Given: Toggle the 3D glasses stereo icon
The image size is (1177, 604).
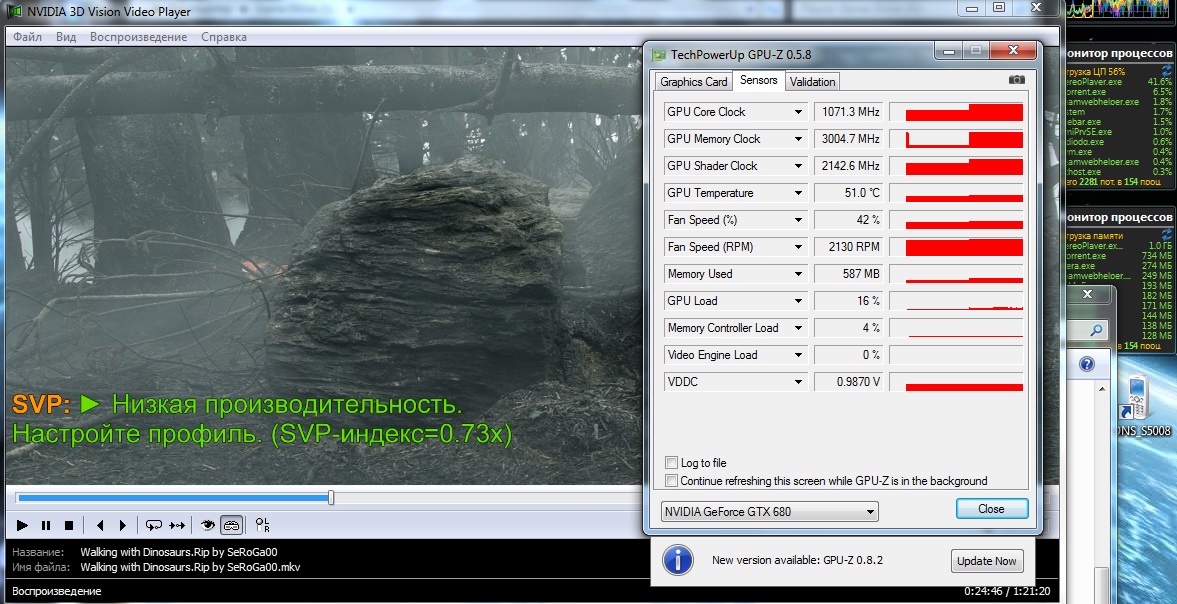Looking at the screenshot, I should click(231, 524).
